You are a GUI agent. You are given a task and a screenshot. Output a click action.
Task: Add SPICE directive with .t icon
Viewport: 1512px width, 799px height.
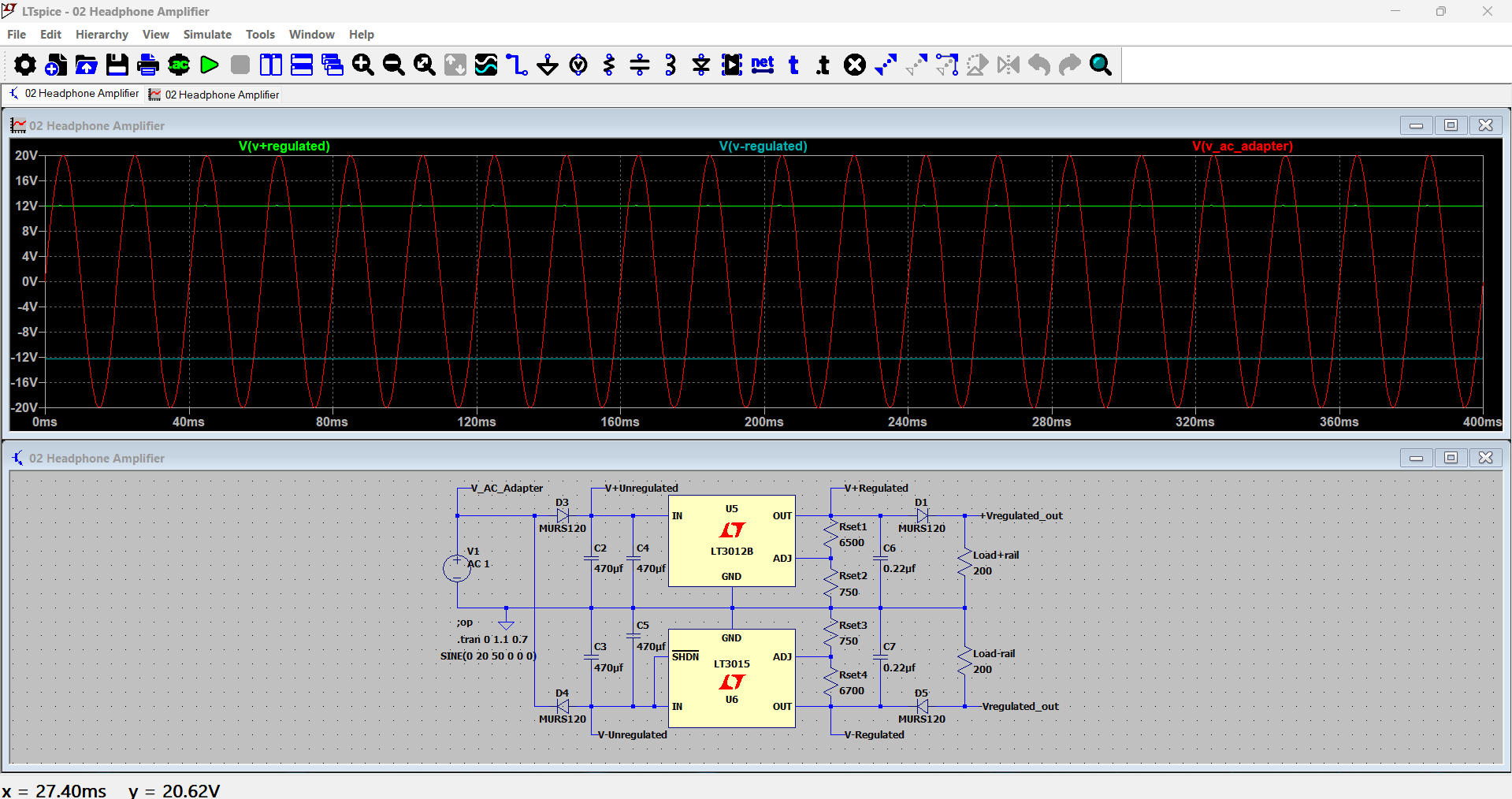point(824,65)
